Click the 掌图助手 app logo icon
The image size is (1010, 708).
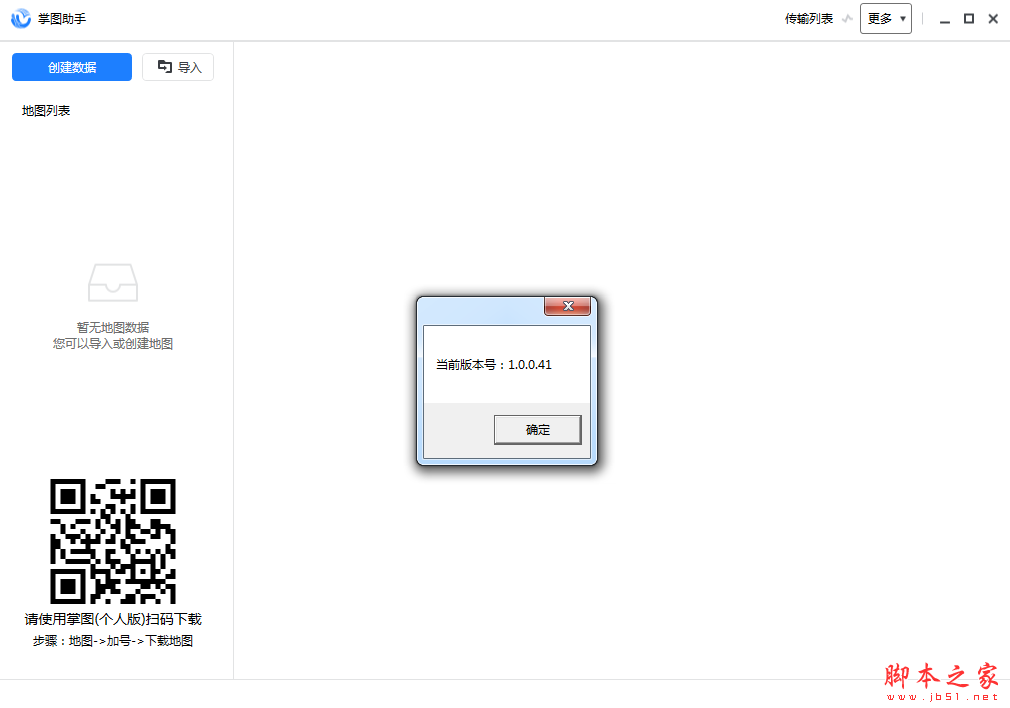(x=21, y=19)
